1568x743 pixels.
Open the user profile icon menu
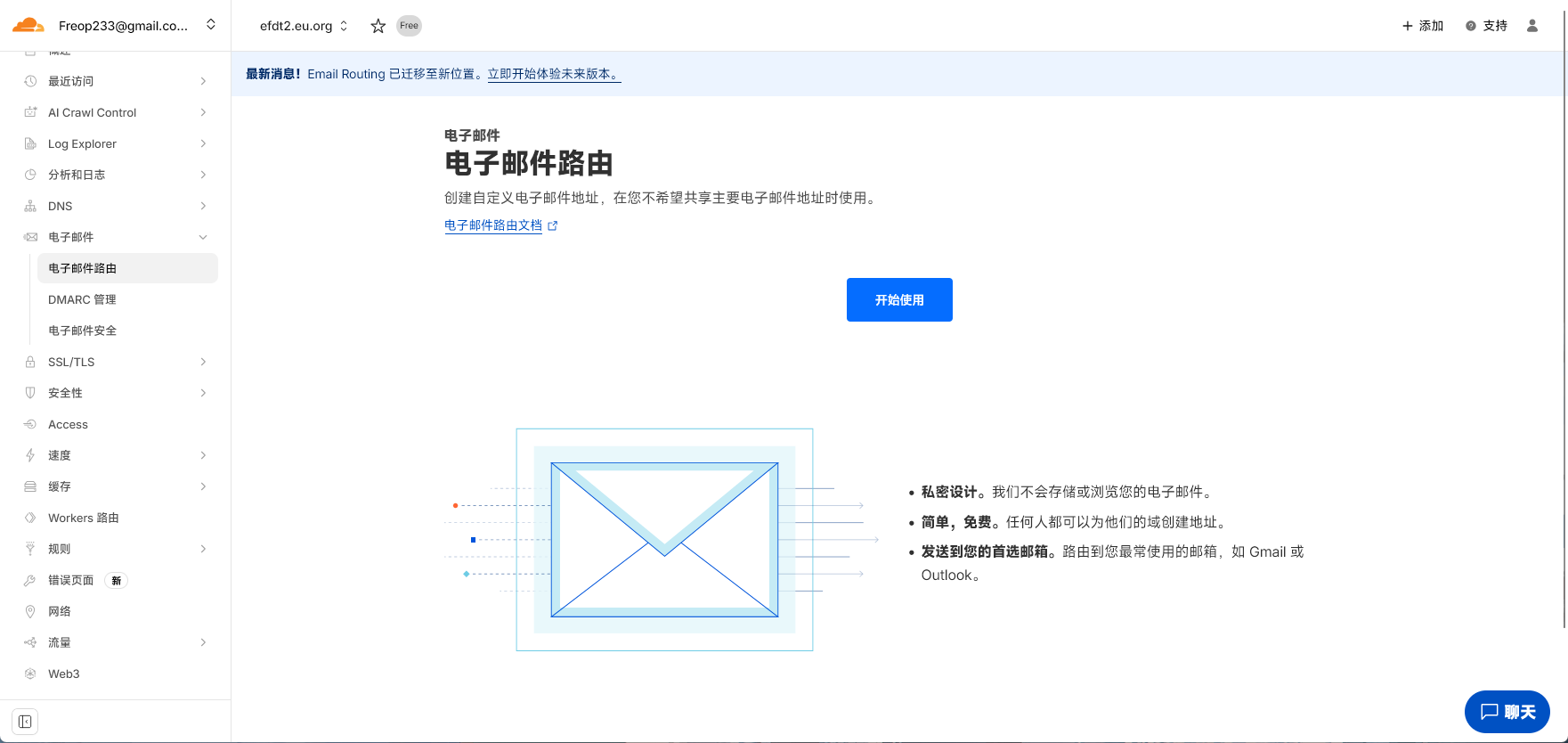[1532, 26]
